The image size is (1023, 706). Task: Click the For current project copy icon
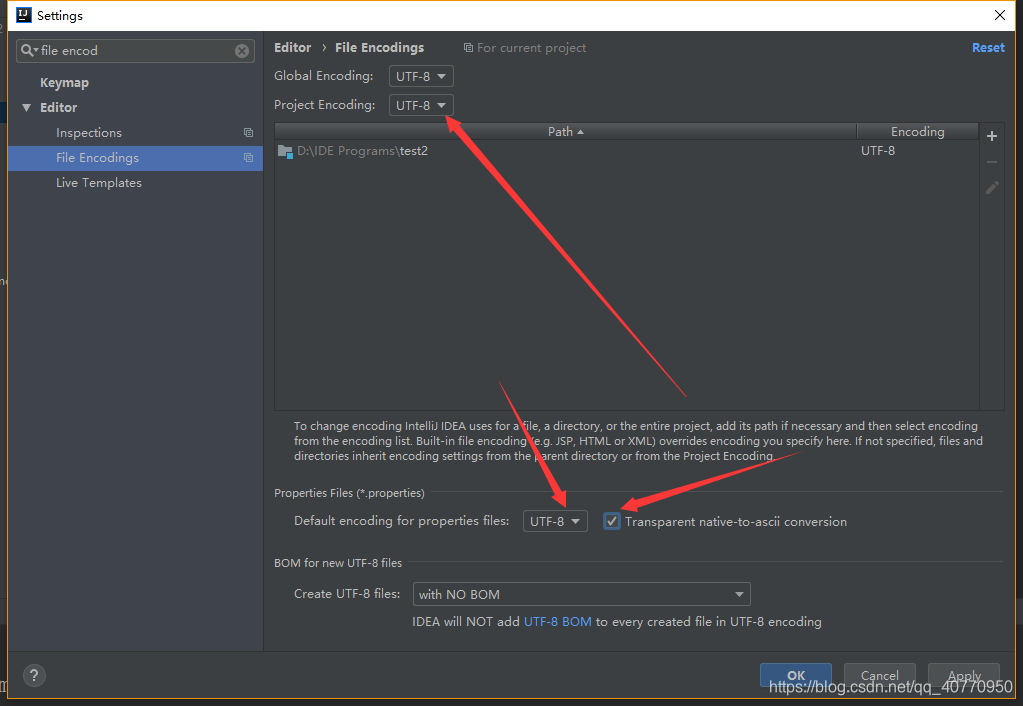pos(468,48)
